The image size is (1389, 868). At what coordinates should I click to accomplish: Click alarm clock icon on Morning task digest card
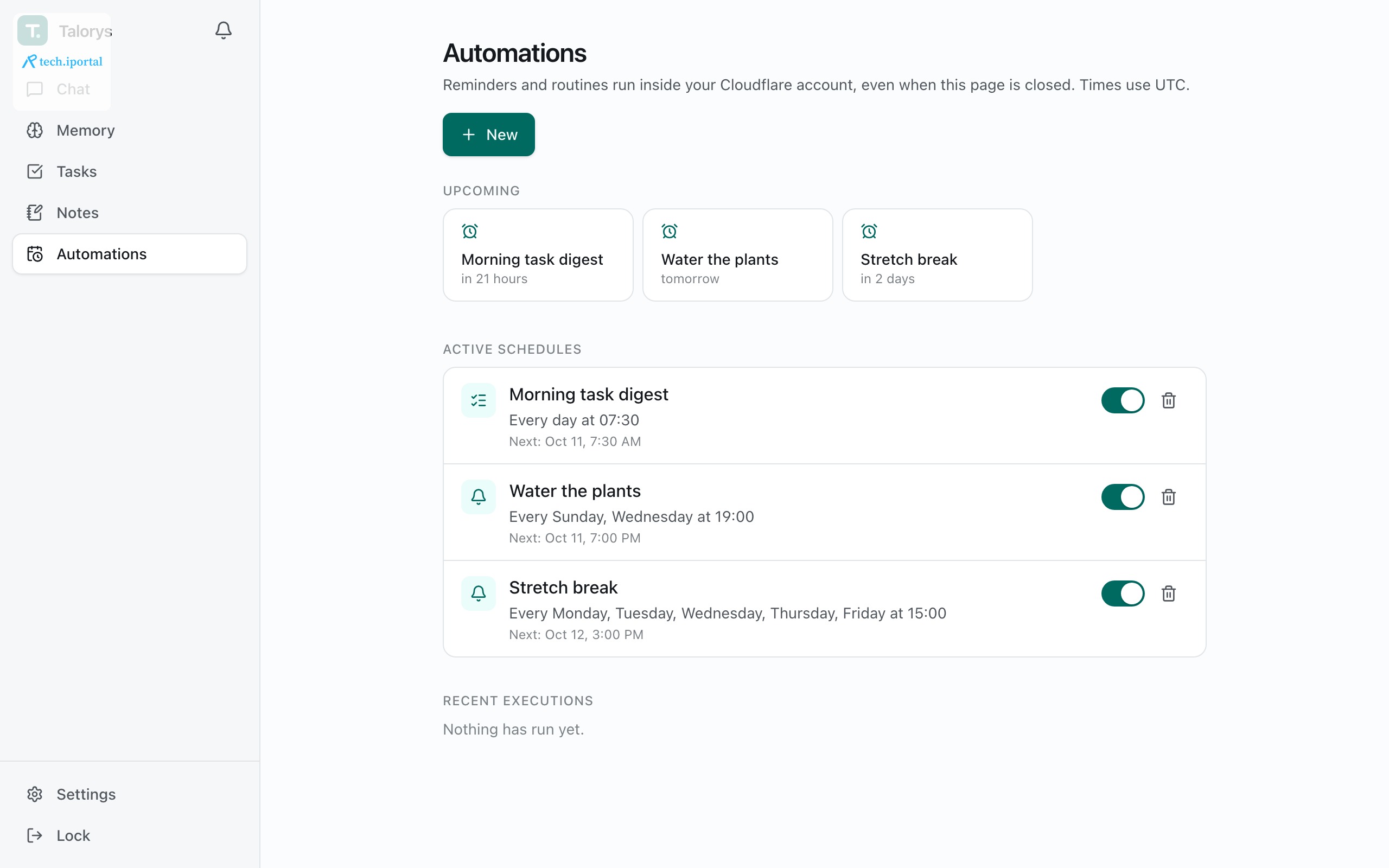[469, 231]
